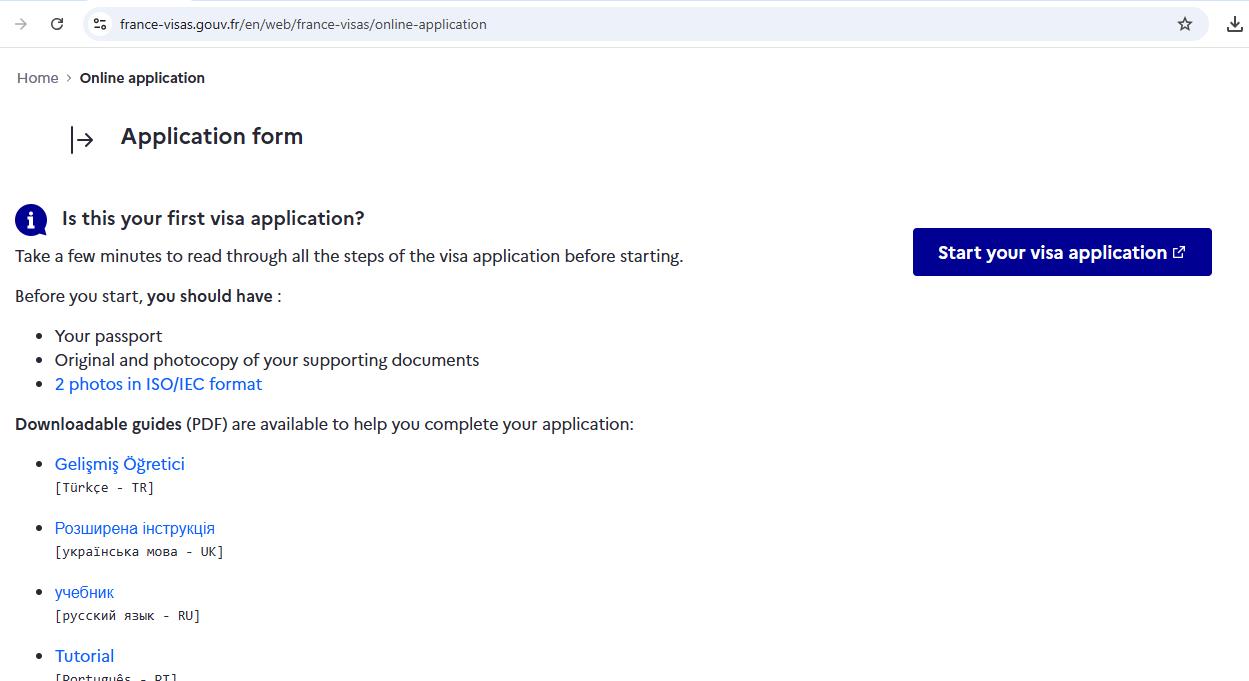Click the arrow icon beside Application form heading
This screenshot has width=1249, height=681.
(x=80, y=139)
